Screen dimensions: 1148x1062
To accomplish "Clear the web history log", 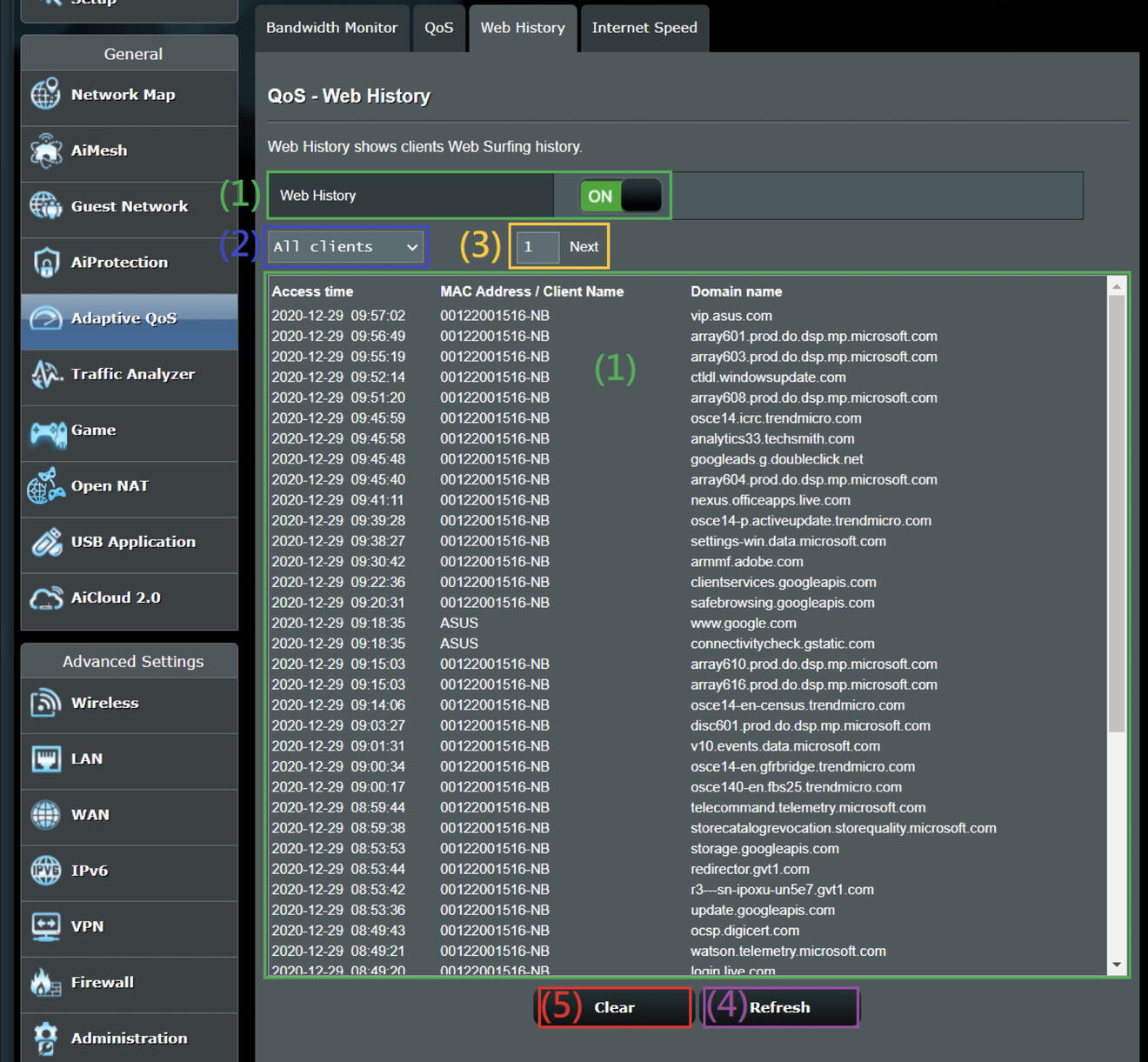I will 614,1007.
